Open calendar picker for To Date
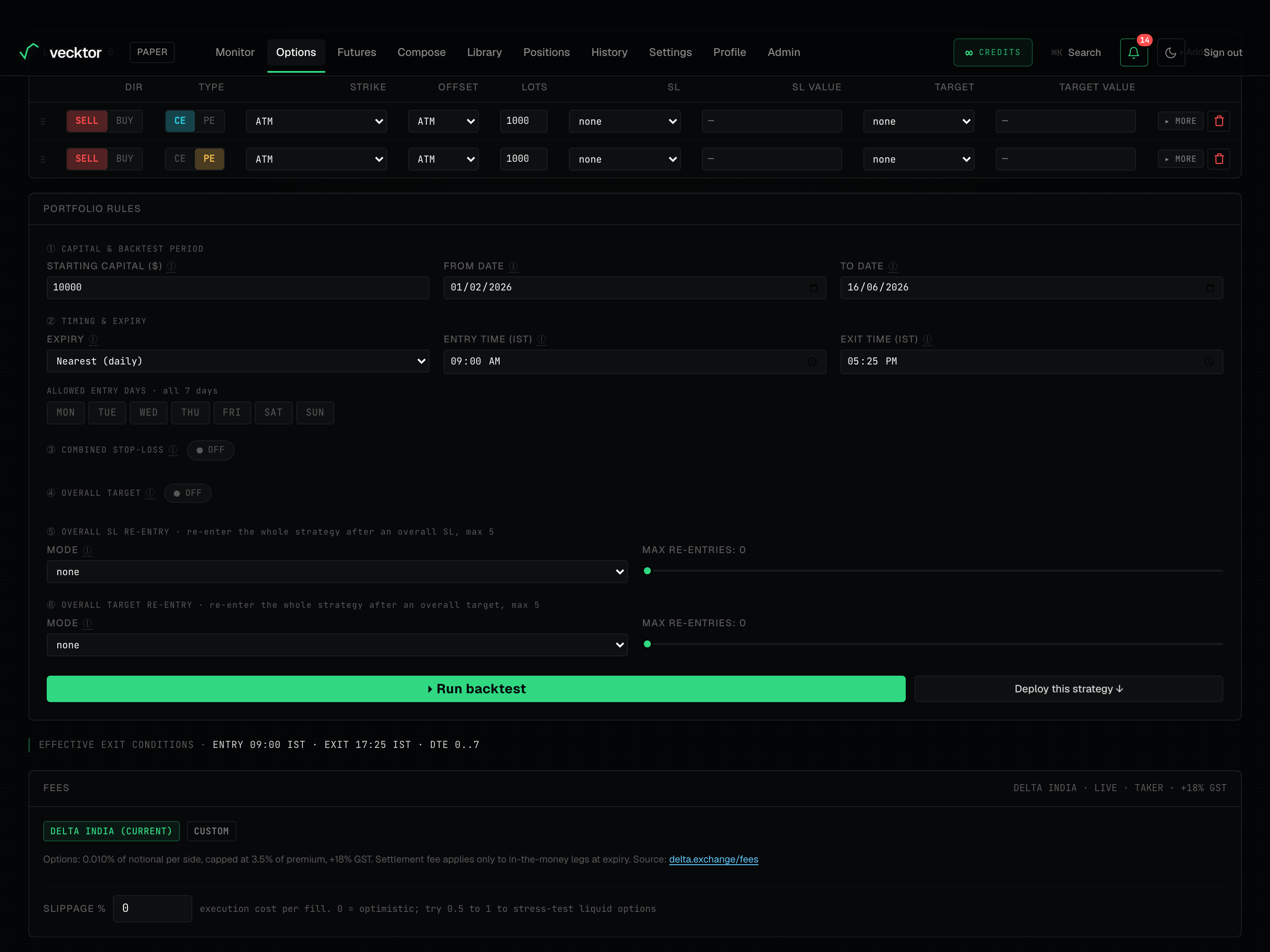 (1210, 287)
